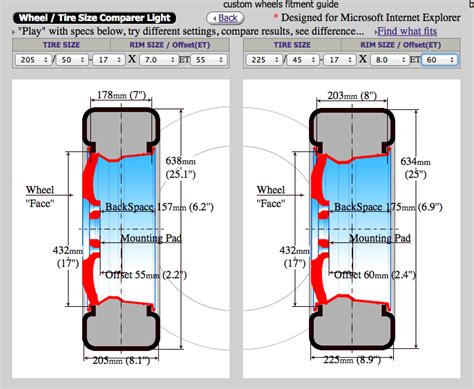474x389 pixels.
Task: Click the Back button
Action: pyautogui.click(x=225, y=18)
